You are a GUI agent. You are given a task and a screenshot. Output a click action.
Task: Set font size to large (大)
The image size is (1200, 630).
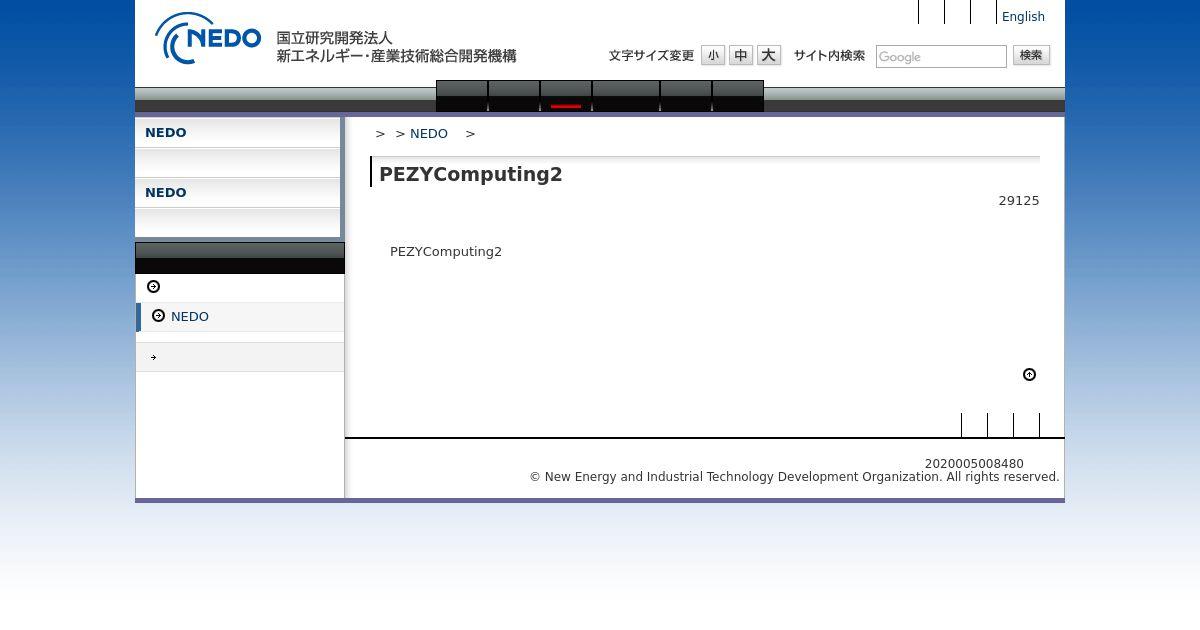click(769, 56)
